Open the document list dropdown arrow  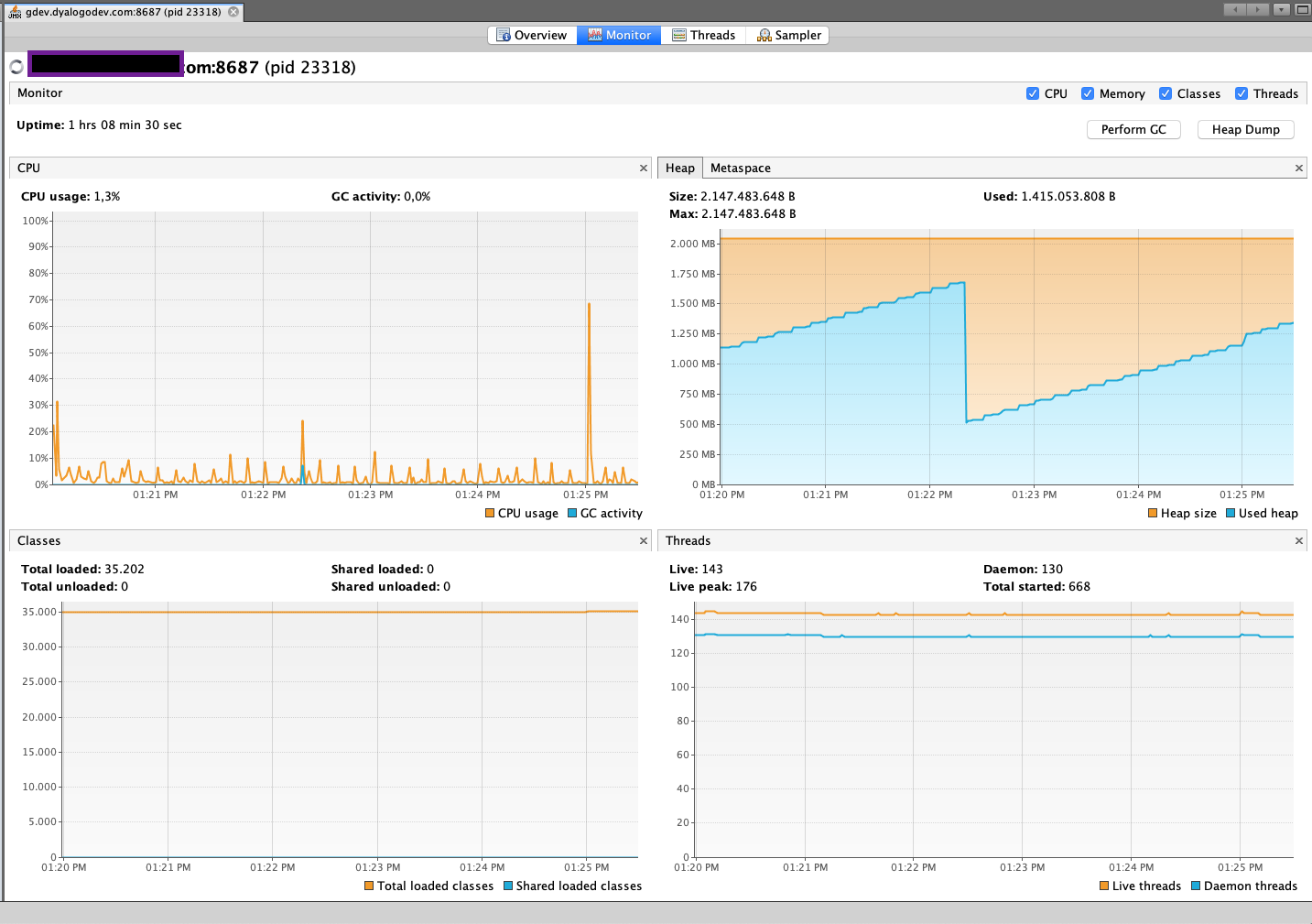(x=1282, y=9)
